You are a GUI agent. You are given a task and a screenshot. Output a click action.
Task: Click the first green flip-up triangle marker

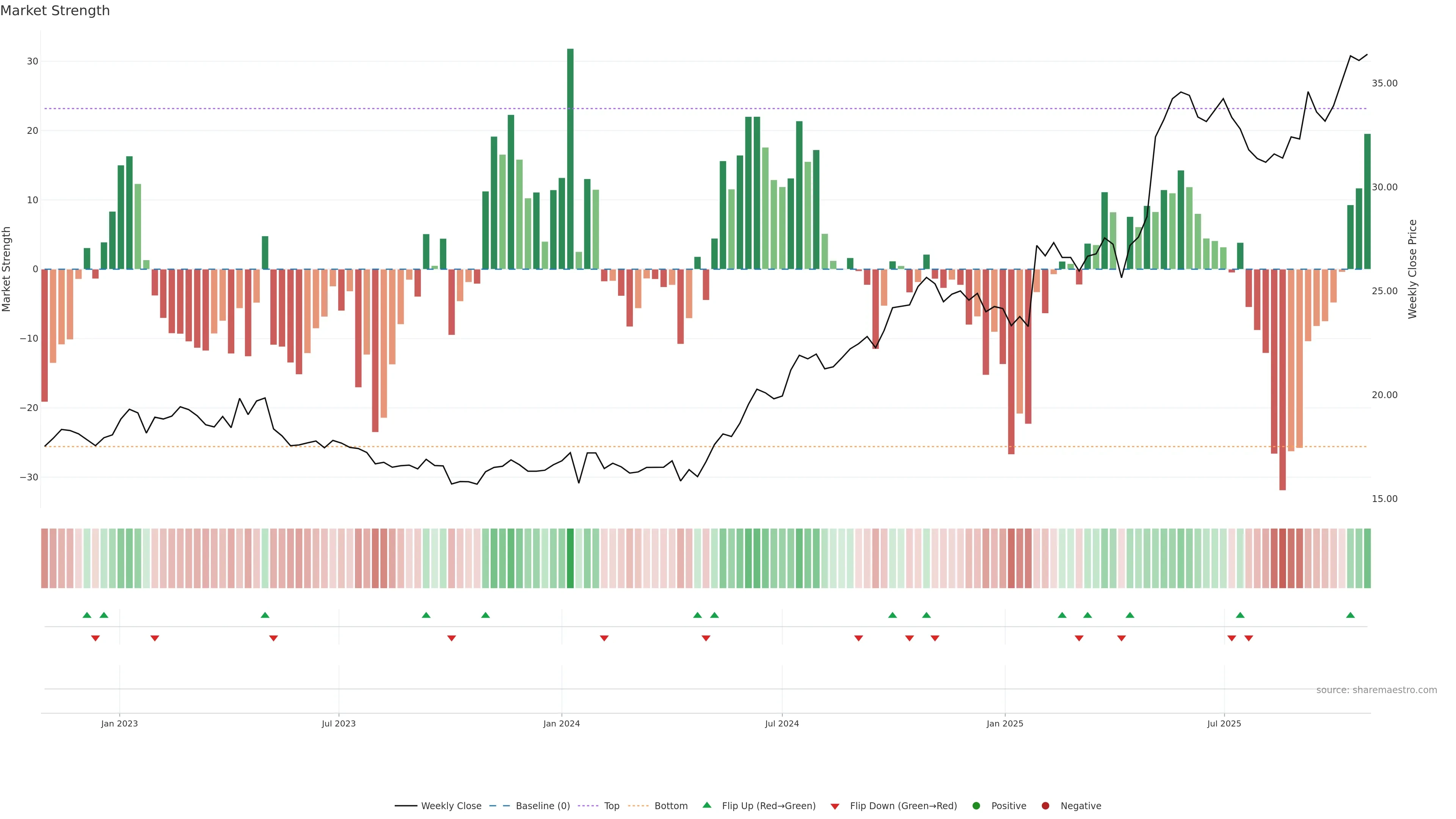87,615
